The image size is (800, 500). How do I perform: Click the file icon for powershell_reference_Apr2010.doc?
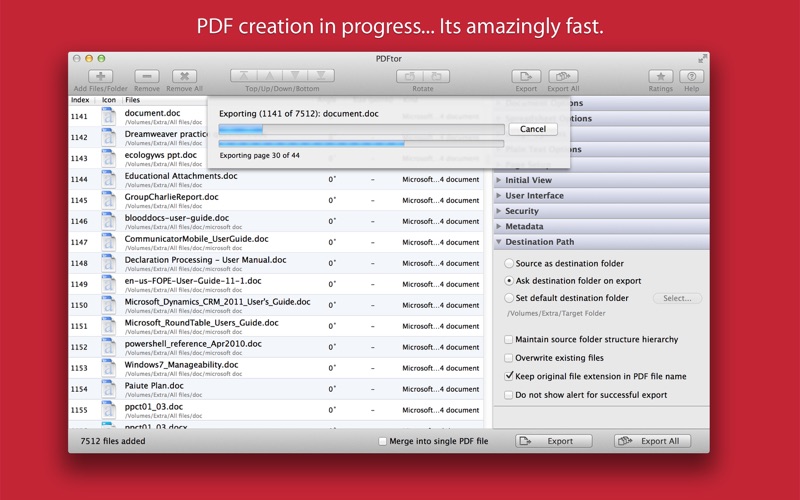[108, 347]
